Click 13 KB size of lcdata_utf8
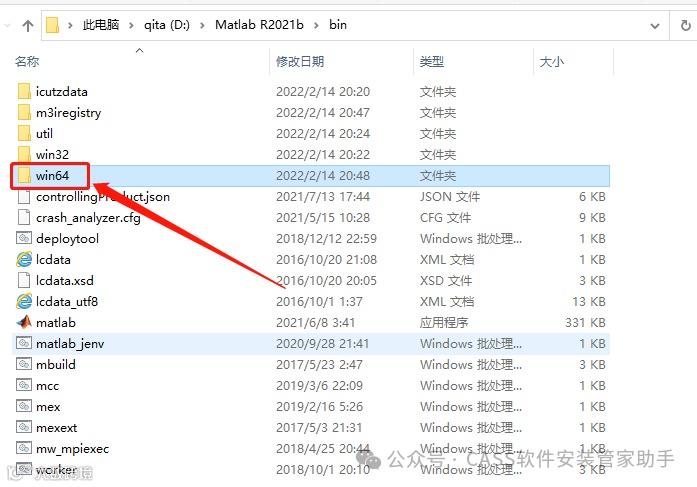The width and height of the screenshot is (697, 487). click(589, 301)
